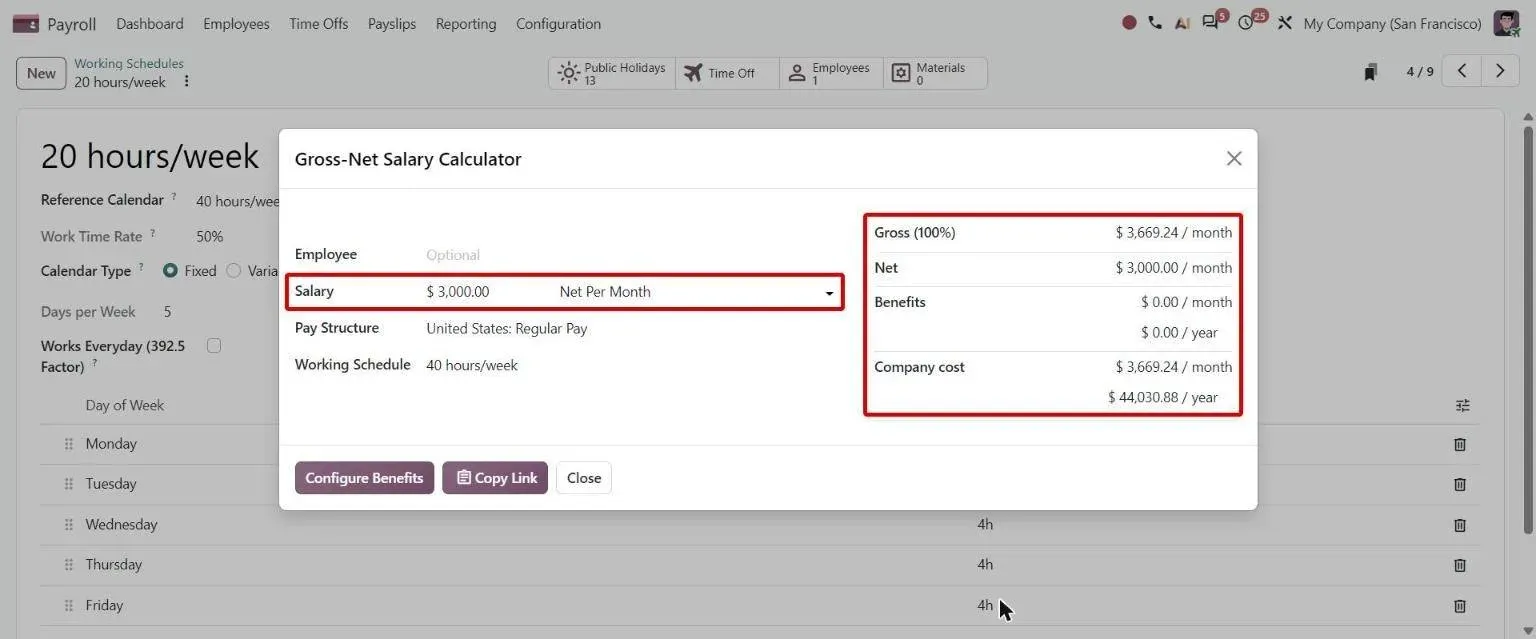
Task: Open the Employees smart button
Action: 832,73
